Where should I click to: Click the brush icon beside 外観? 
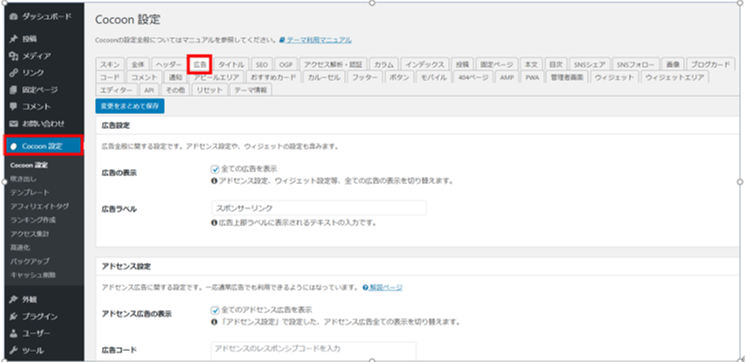point(14,300)
